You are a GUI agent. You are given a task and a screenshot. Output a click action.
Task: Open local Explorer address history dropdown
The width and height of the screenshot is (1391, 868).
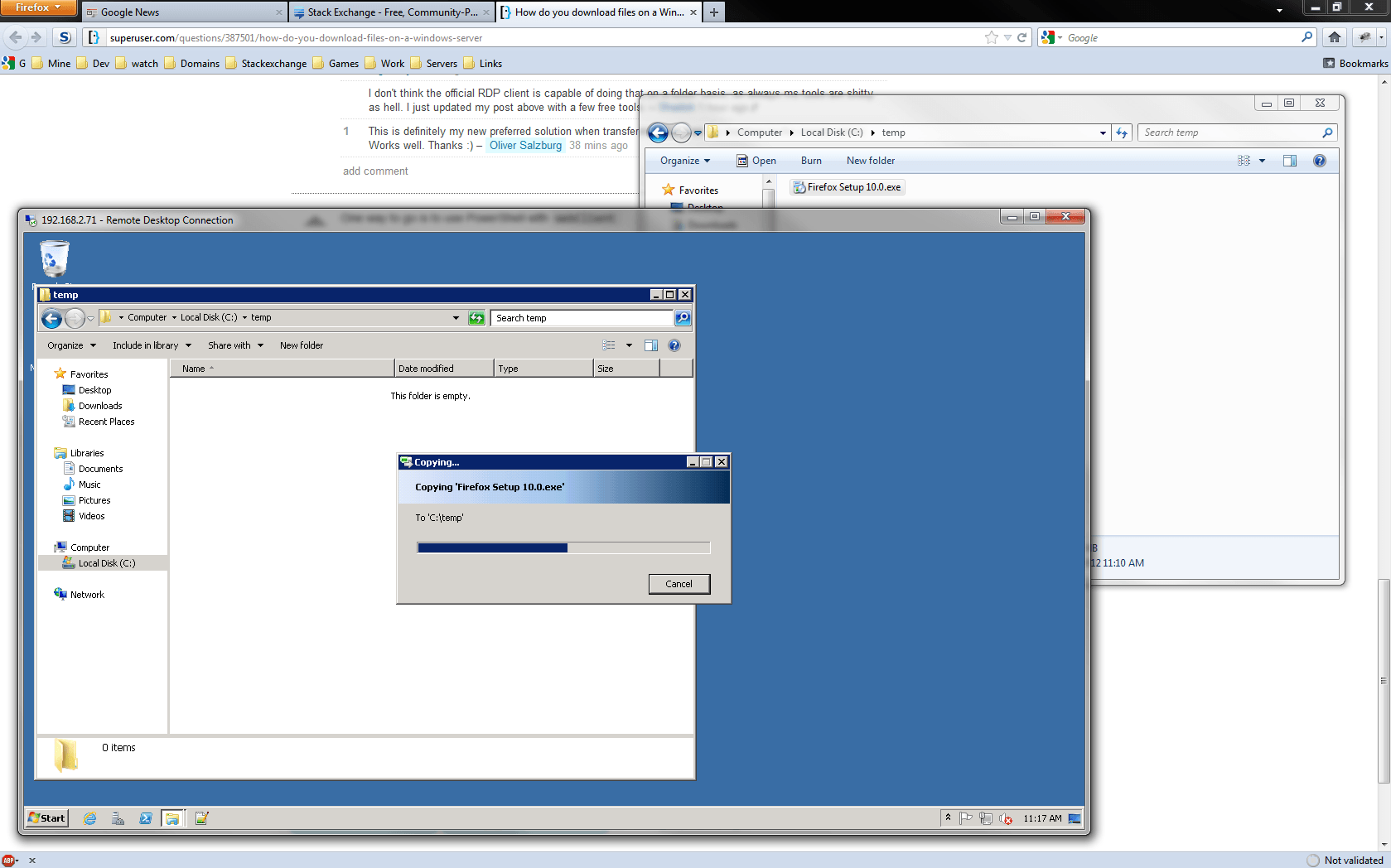pos(1103,133)
